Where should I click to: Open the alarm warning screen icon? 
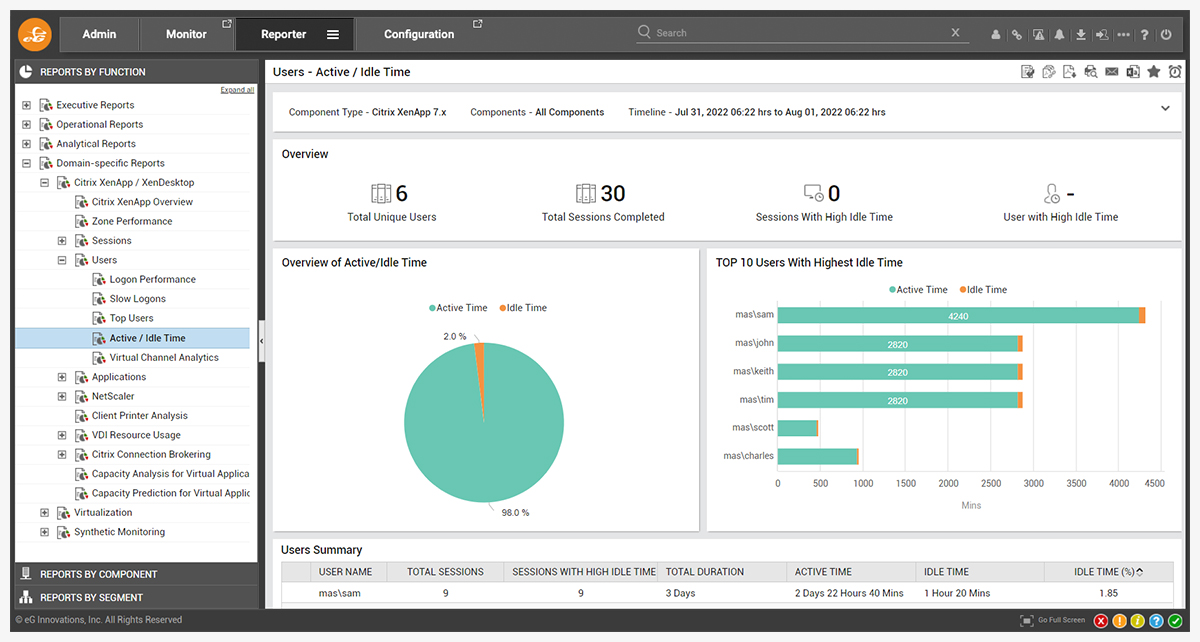tap(1038, 35)
